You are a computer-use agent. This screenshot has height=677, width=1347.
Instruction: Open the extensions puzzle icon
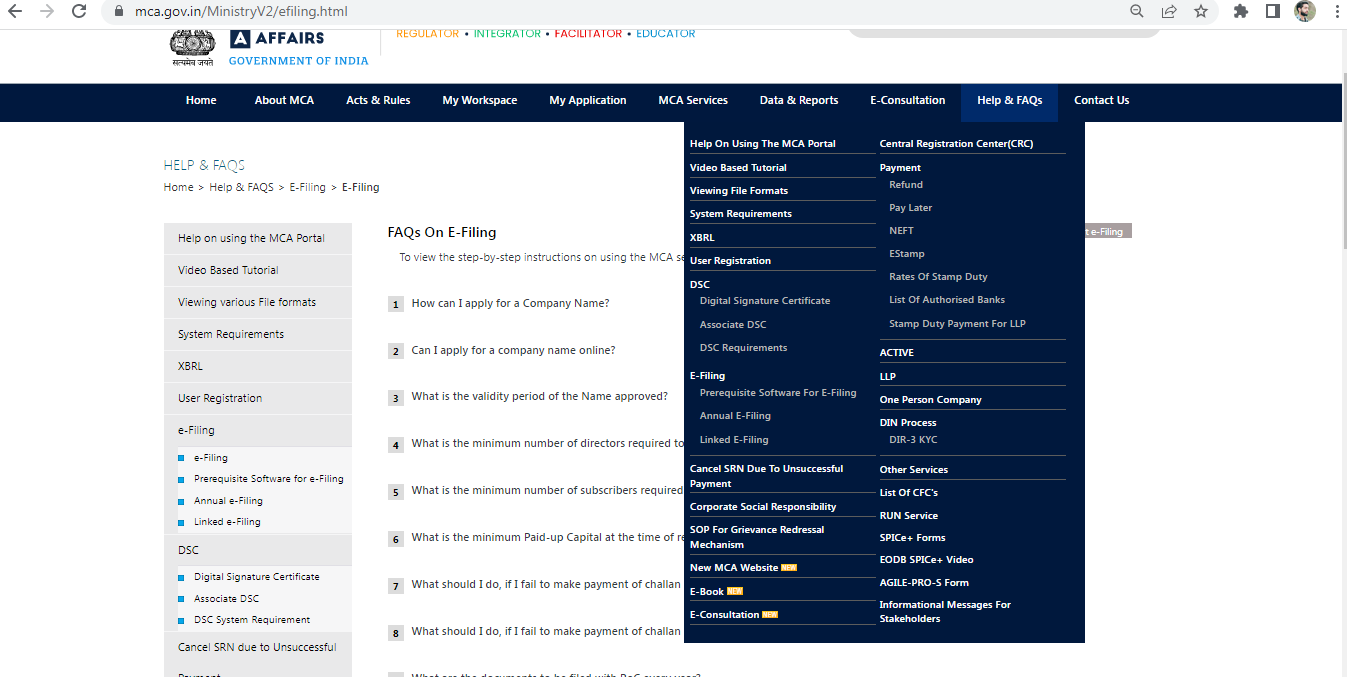pos(1241,12)
